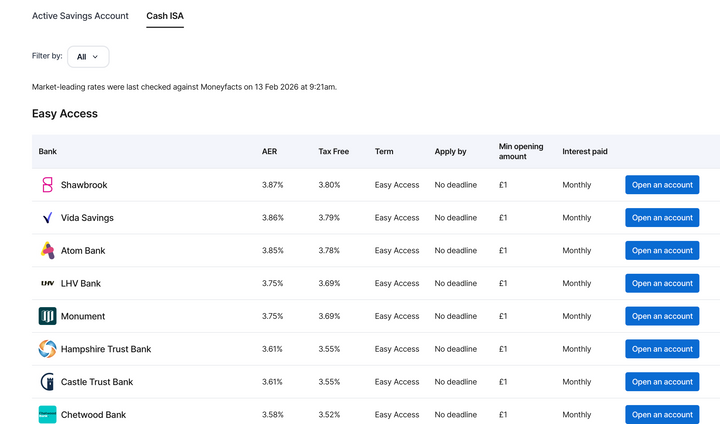Image resolution: width=720 pixels, height=424 pixels.
Task: Open an account with Shawbrook
Action: point(662,185)
